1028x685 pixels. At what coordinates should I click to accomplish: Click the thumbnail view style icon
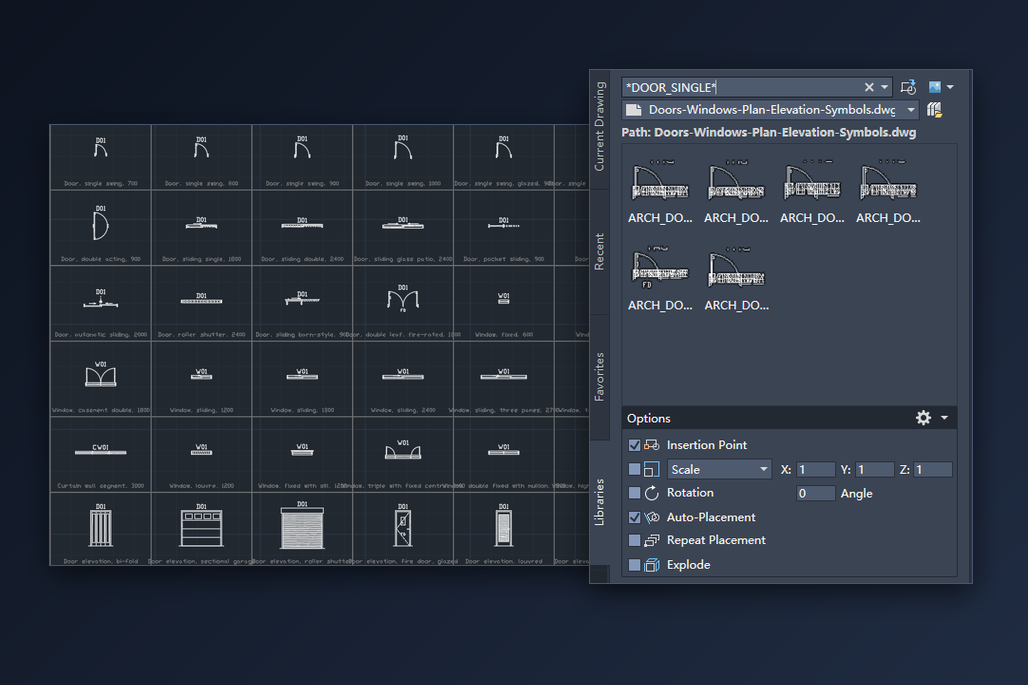coord(935,87)
